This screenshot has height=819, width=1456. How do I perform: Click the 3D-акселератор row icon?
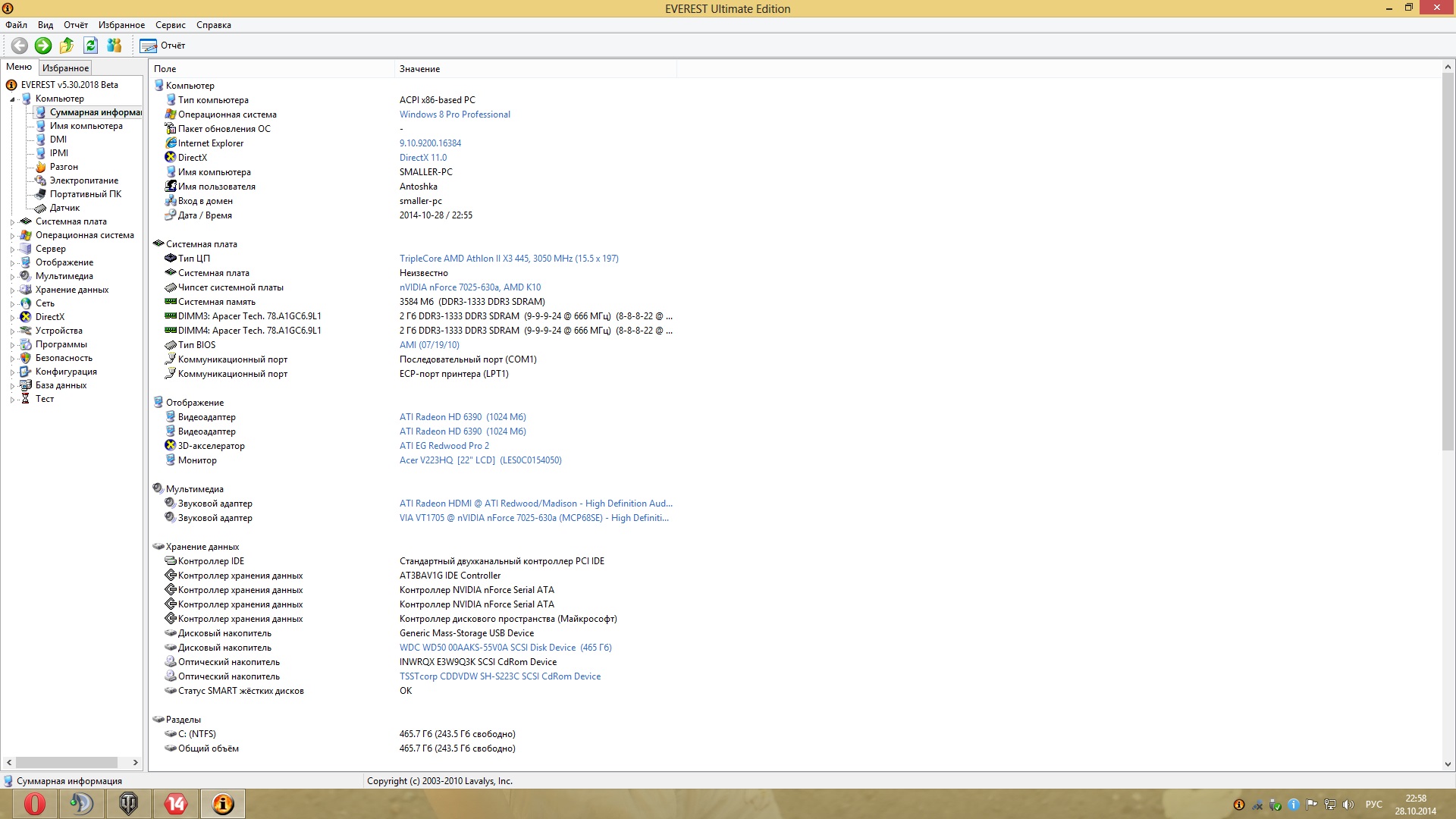[171, 446]
